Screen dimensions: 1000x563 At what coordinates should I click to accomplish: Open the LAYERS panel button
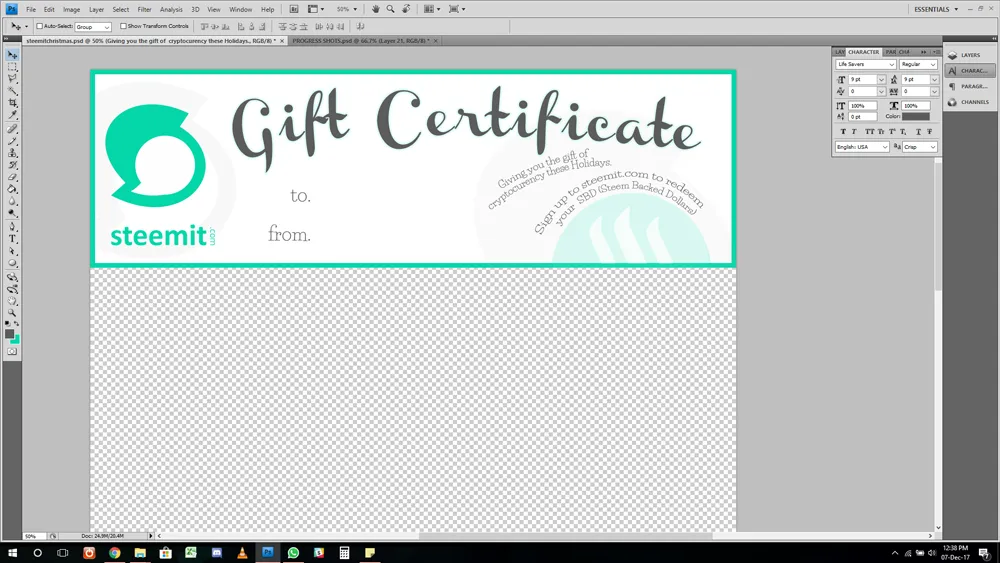pyautogui.click(x=969, y=55)
